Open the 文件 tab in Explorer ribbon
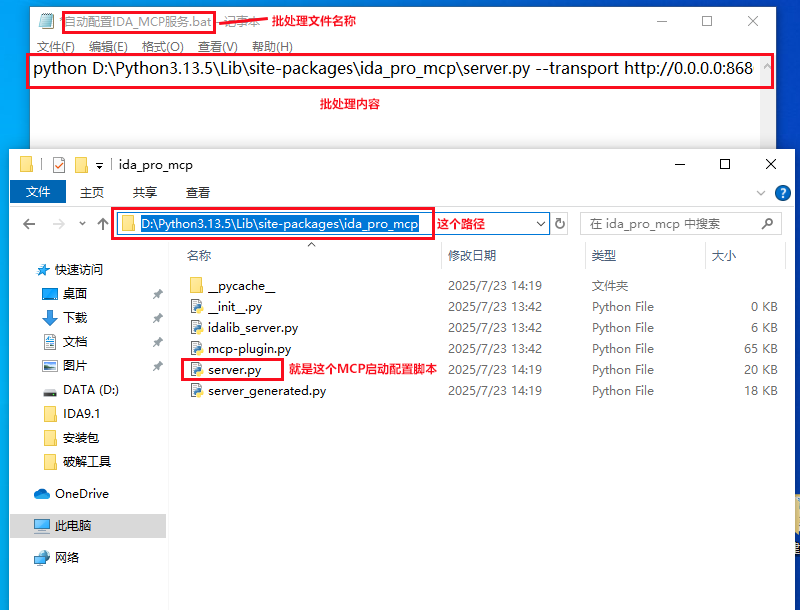Image resolution: width=800 pixels, height=610 pixels. 38,192
